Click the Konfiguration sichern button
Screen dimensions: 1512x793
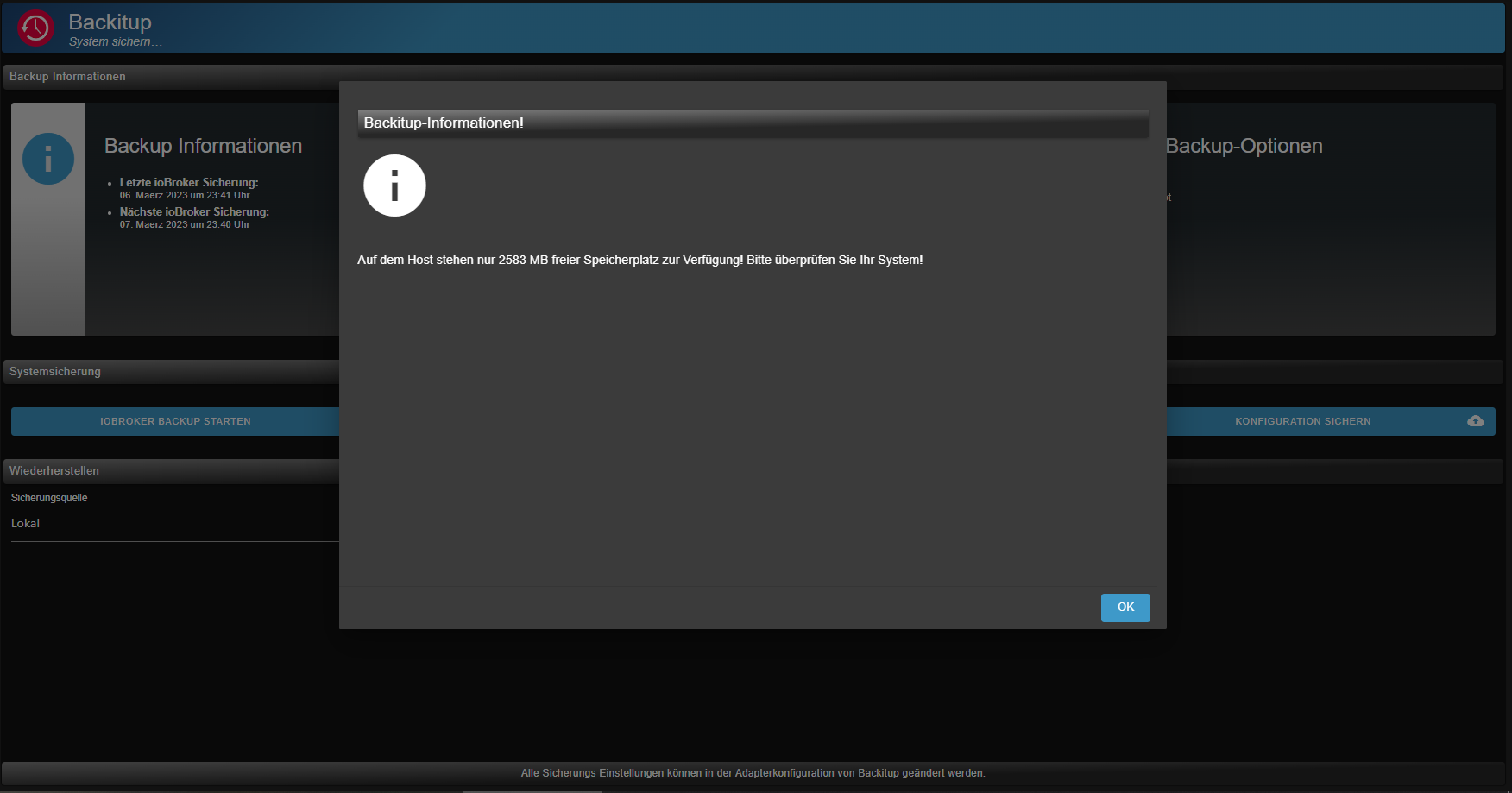[x=1331, y=421]
